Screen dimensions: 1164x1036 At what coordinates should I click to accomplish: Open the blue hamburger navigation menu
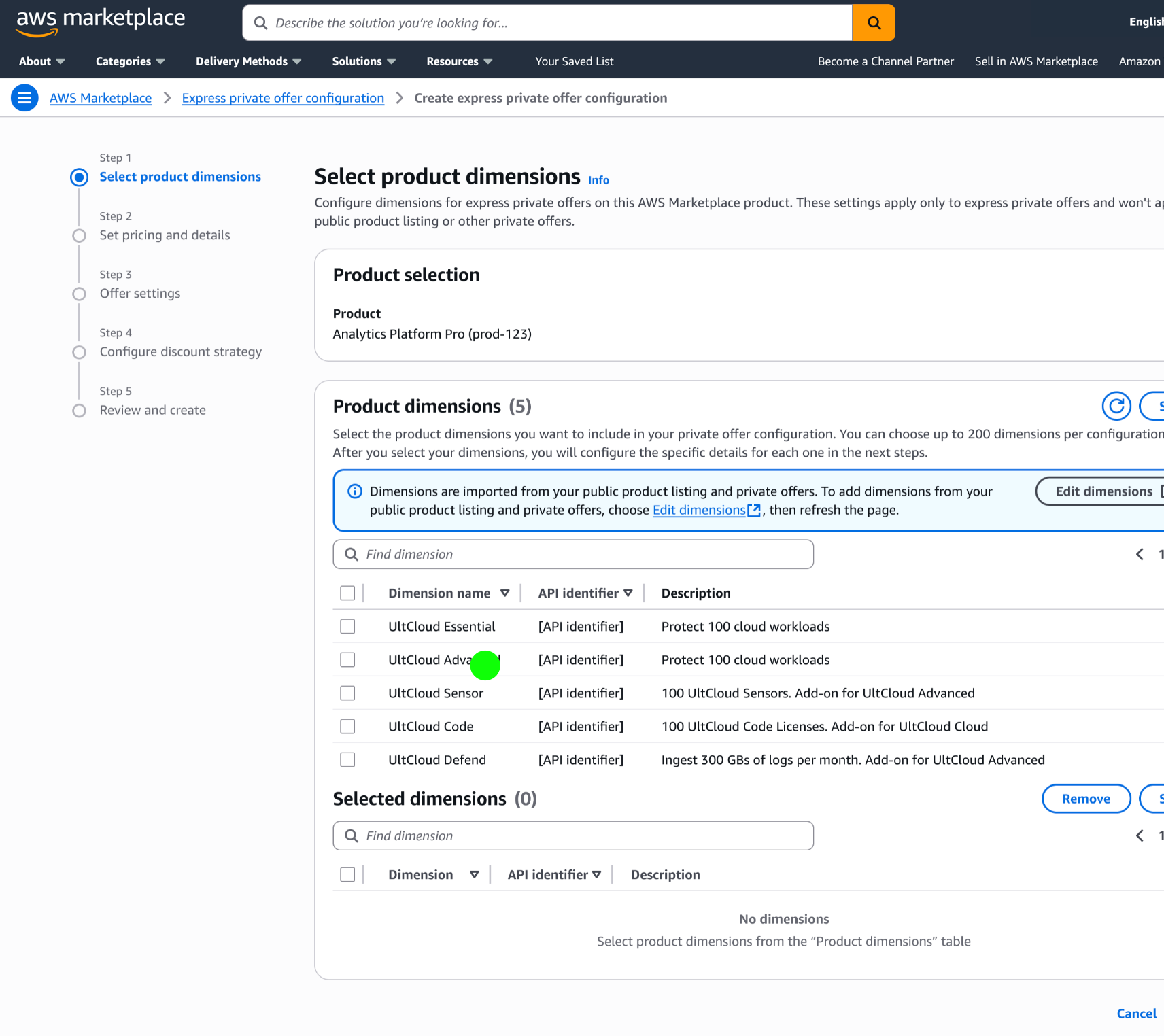24,98
